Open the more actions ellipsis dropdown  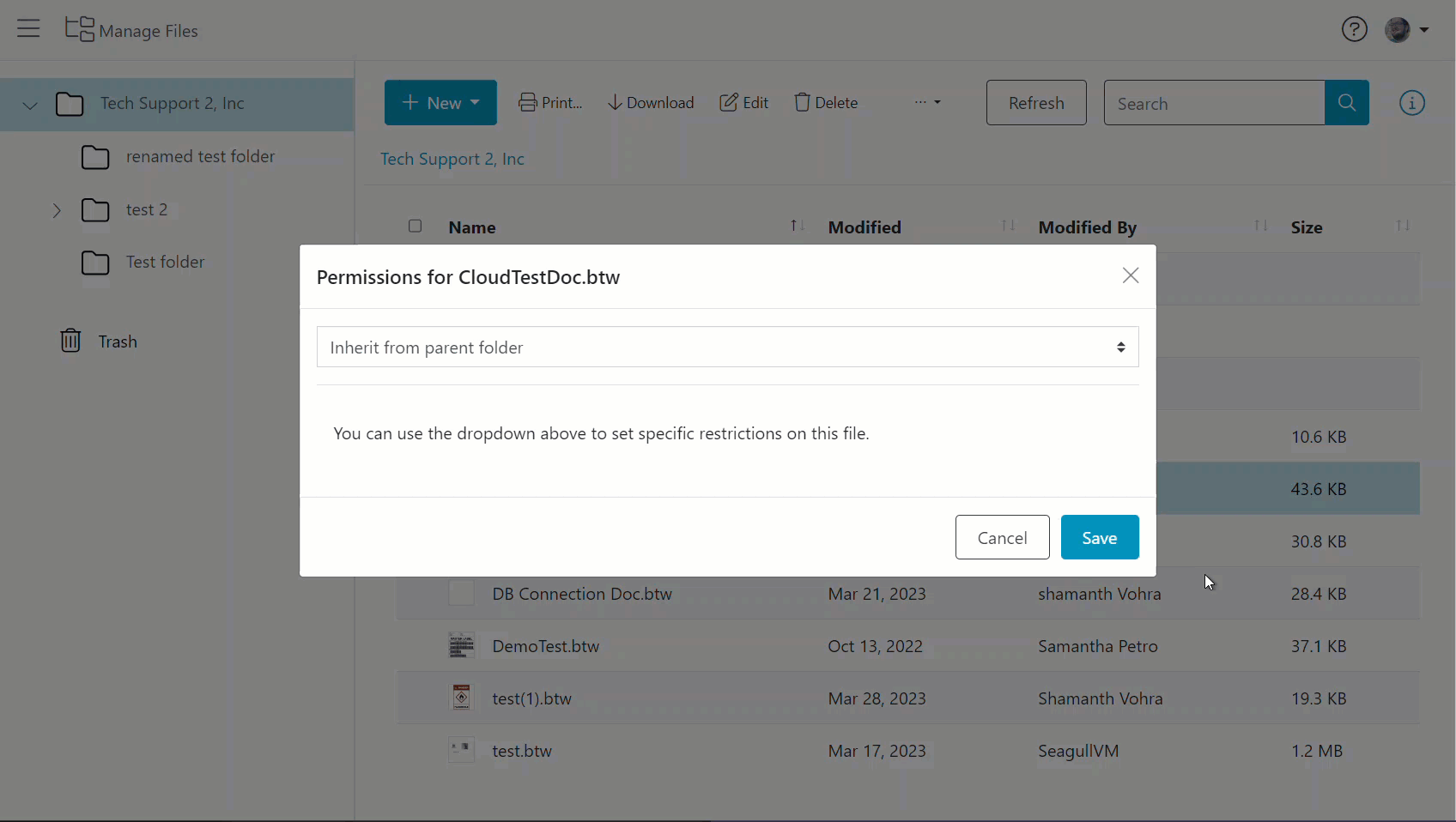click(927, 102)
